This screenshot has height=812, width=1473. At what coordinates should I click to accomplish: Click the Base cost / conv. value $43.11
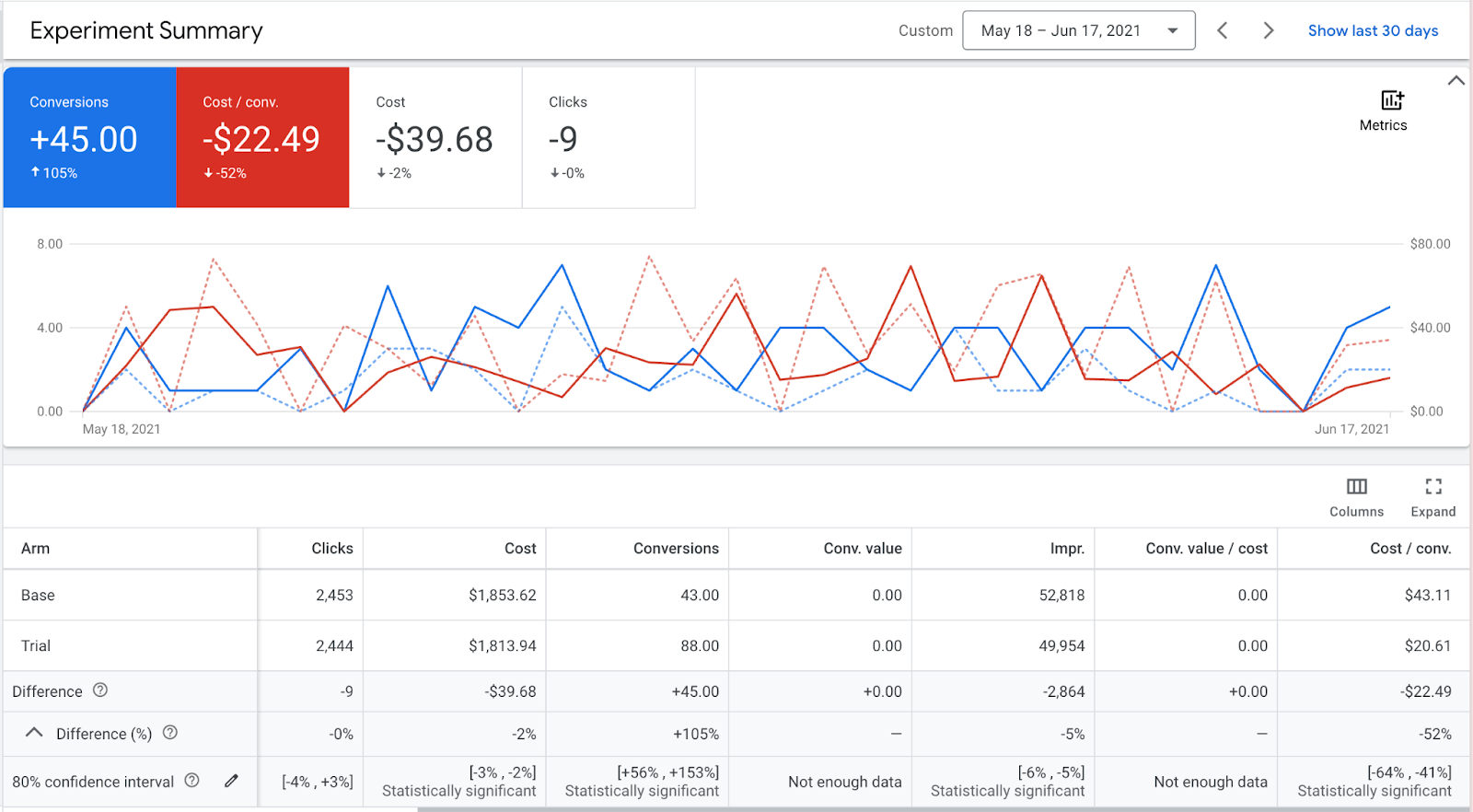point(1428,596)
